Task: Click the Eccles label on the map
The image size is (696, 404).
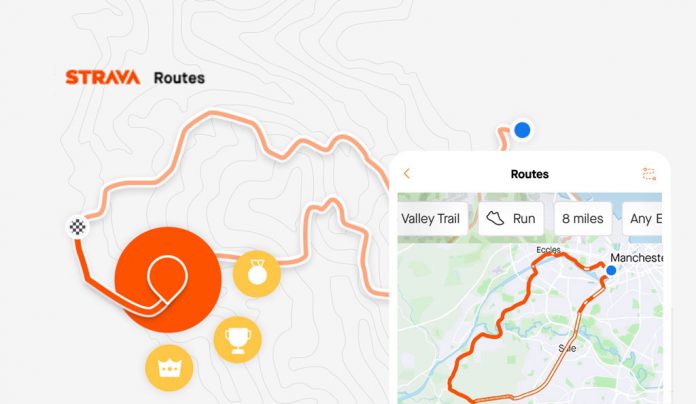Action: click(548, 250)
